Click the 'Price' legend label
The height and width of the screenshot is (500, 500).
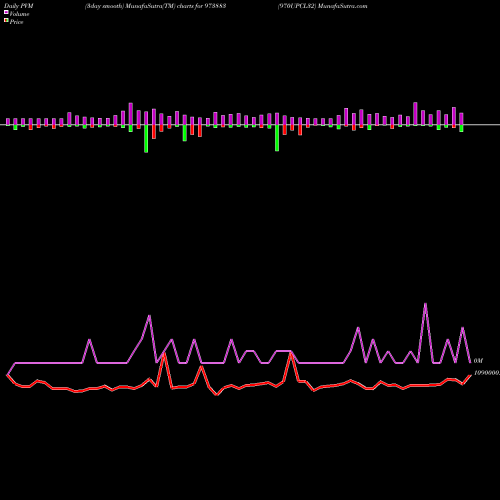pos(16,22)
